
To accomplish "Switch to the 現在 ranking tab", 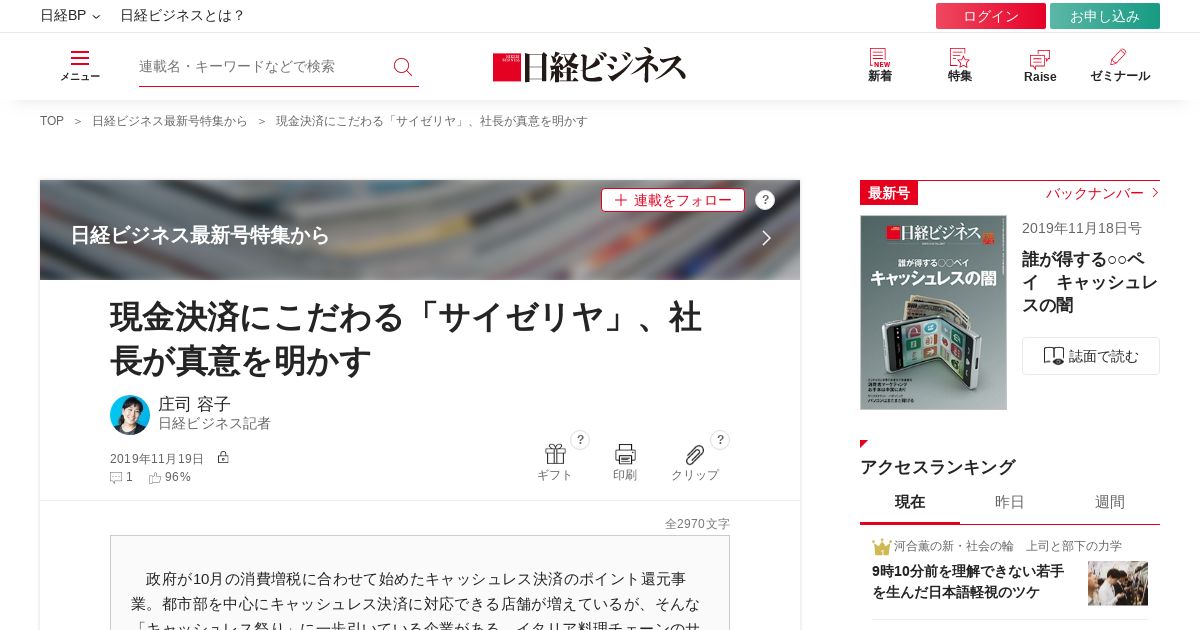I will click(x=910, y=502).
